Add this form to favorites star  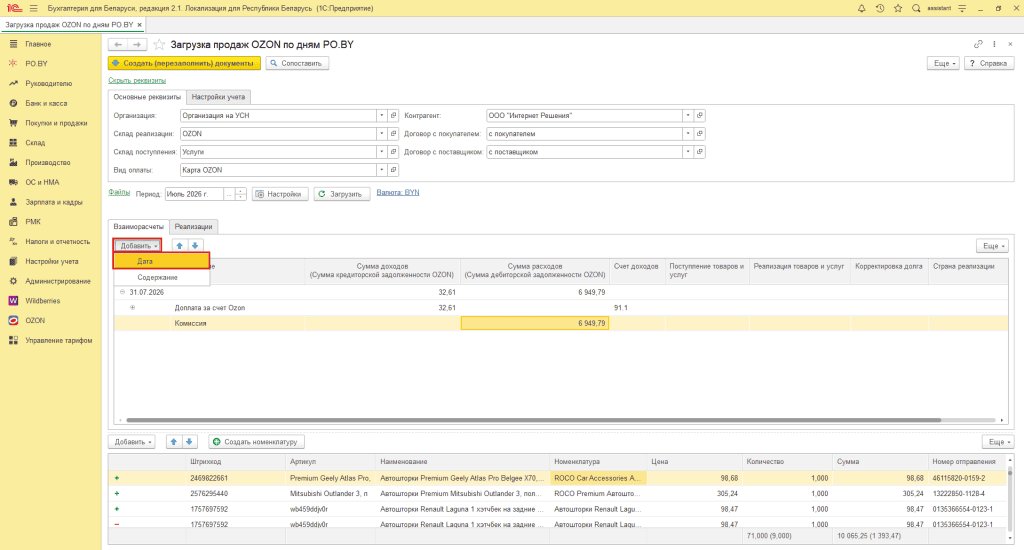click(x=159, y=44)
